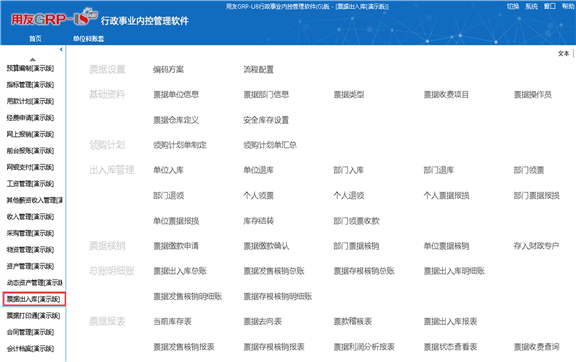
Task: Open the 窗口 menu
Action: [x=550, y=6]
